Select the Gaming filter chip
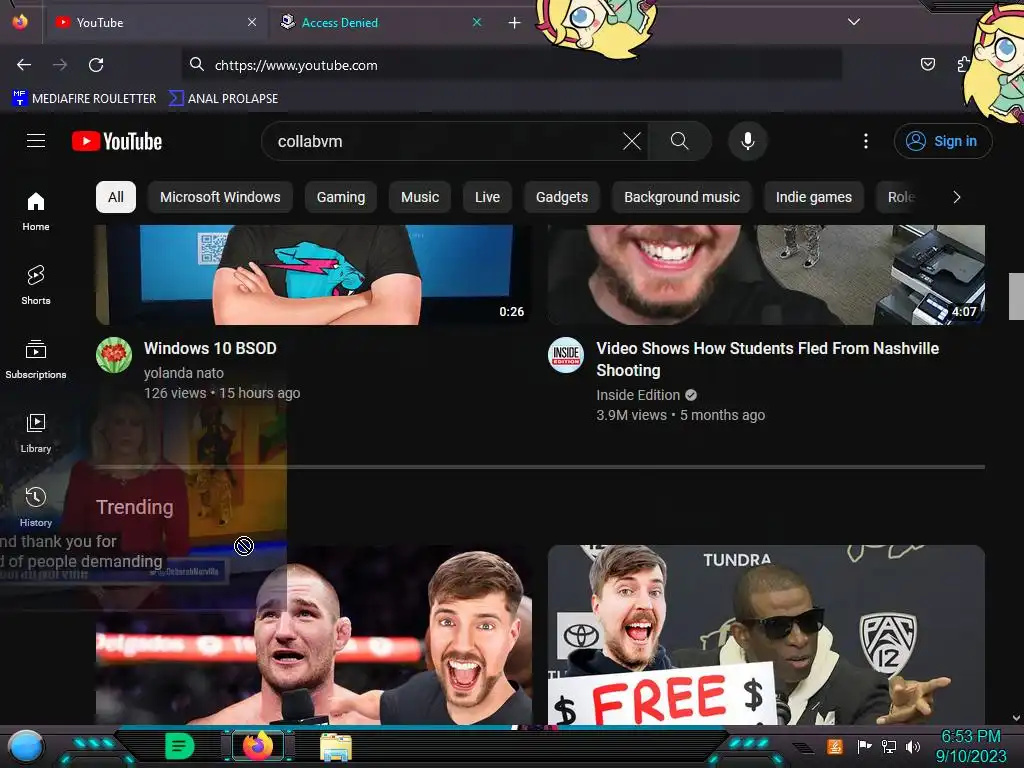 pyautogui.click(x=341, y=197)
